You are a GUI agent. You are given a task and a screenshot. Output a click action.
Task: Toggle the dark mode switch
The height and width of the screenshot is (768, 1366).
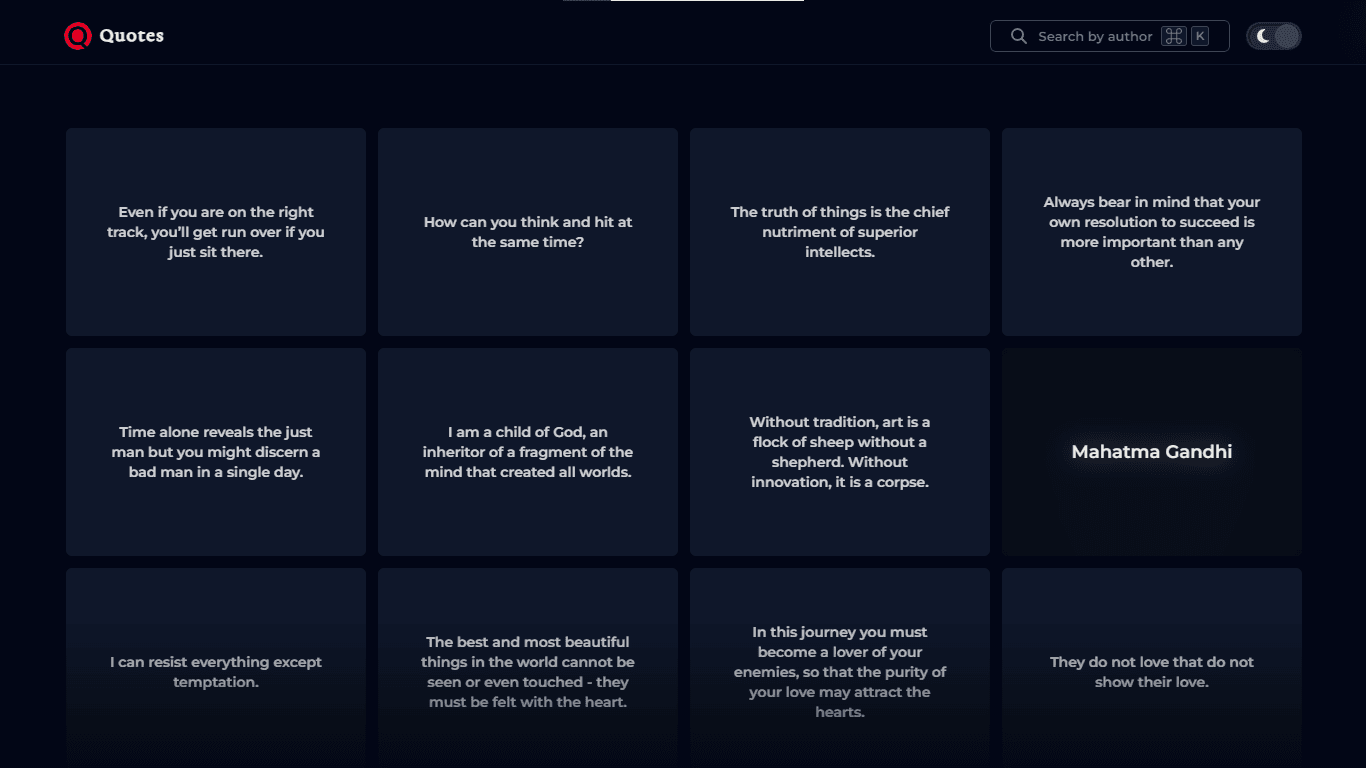(1274, 36)
